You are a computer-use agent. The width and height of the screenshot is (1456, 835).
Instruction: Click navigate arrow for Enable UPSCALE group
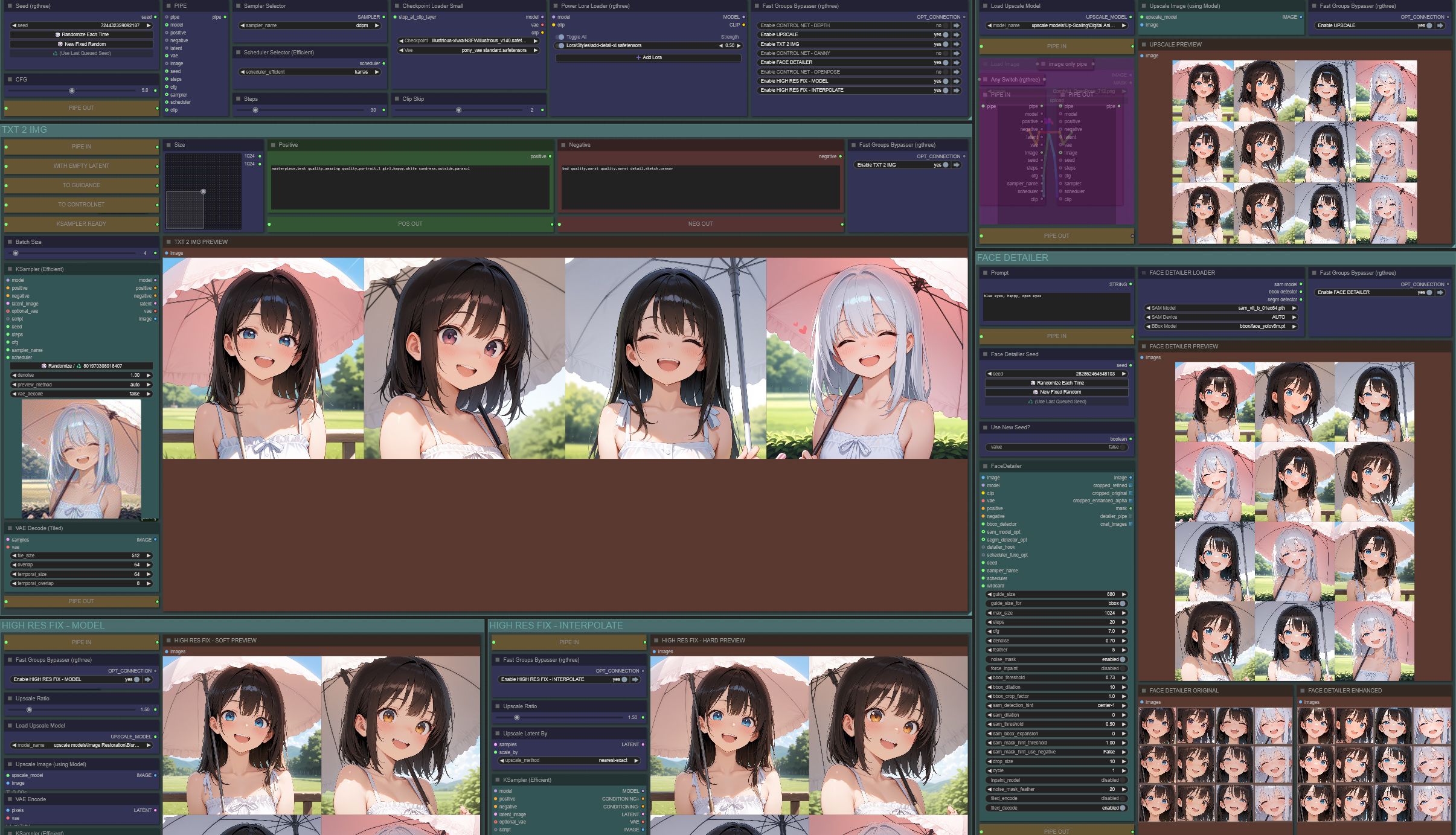pos(957,35)
